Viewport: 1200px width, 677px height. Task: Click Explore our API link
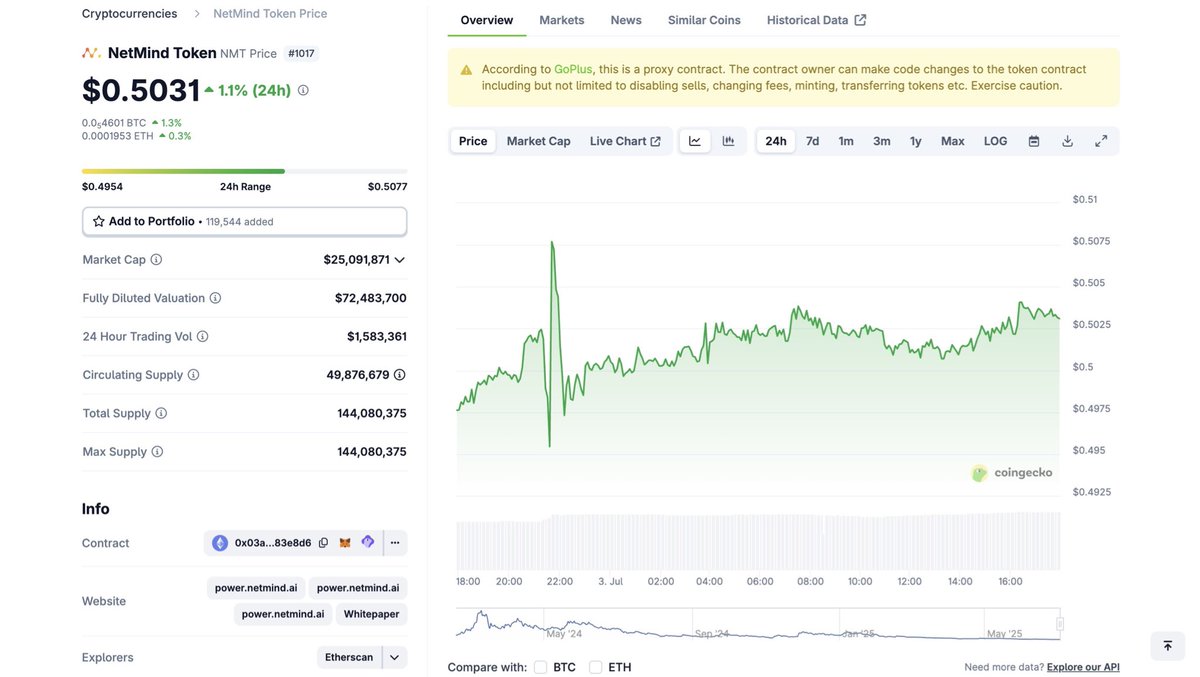coord(1083,667)
